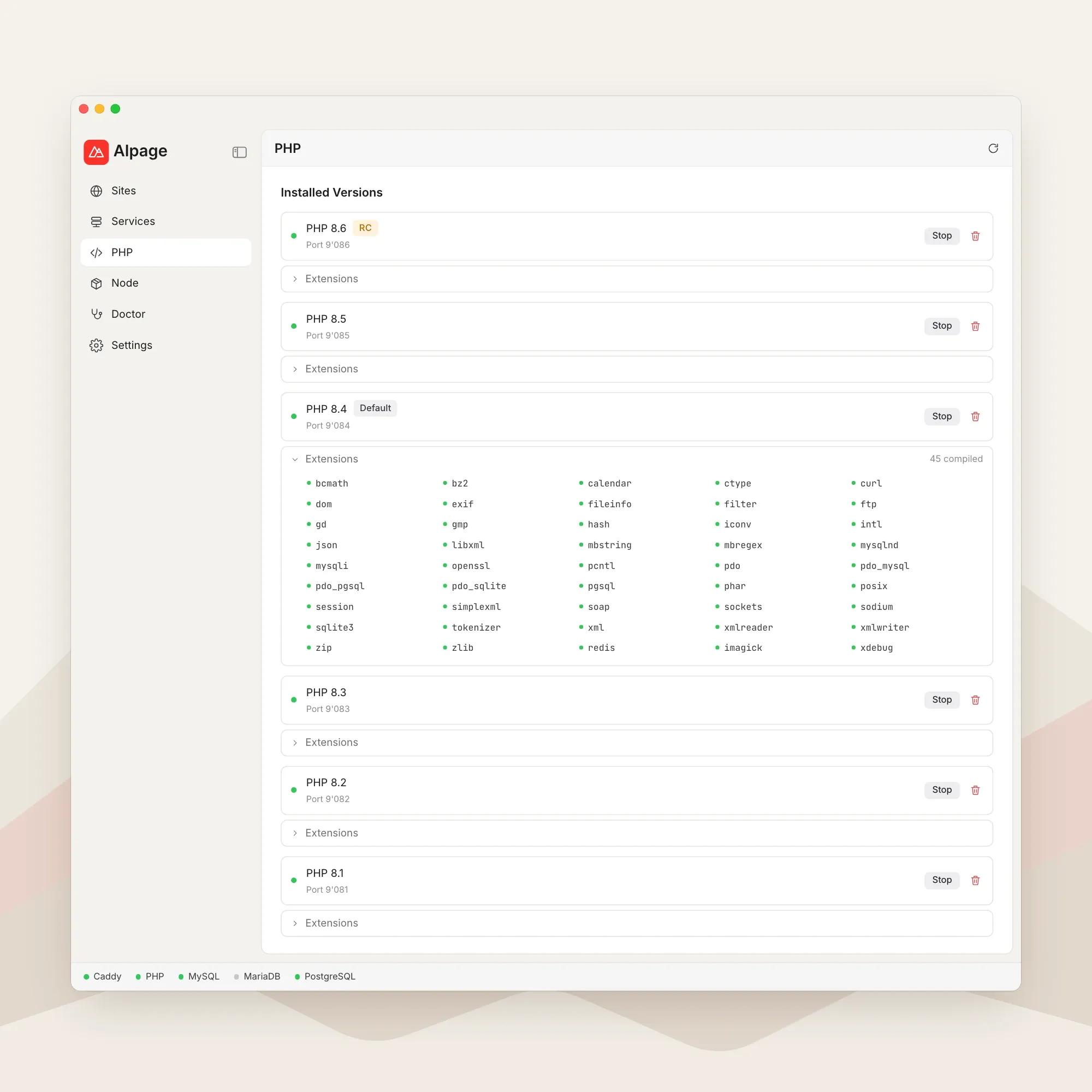This screenshot has height=1092, width=1092.
Task: Collapse the Extensions list under PHP 8.4
Action: [x=637, y=459]
